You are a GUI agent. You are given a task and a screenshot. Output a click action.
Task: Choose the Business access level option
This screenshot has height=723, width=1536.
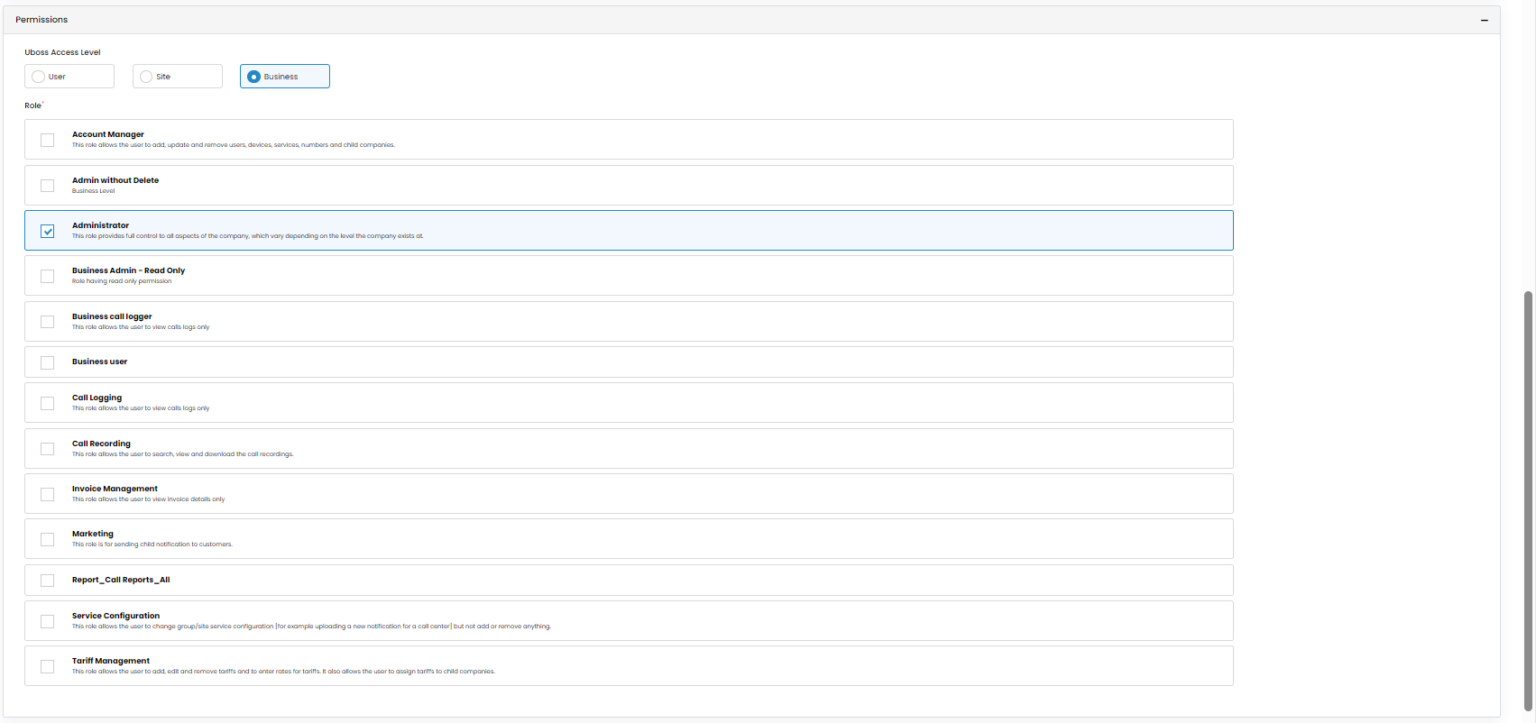click(254, 77)
